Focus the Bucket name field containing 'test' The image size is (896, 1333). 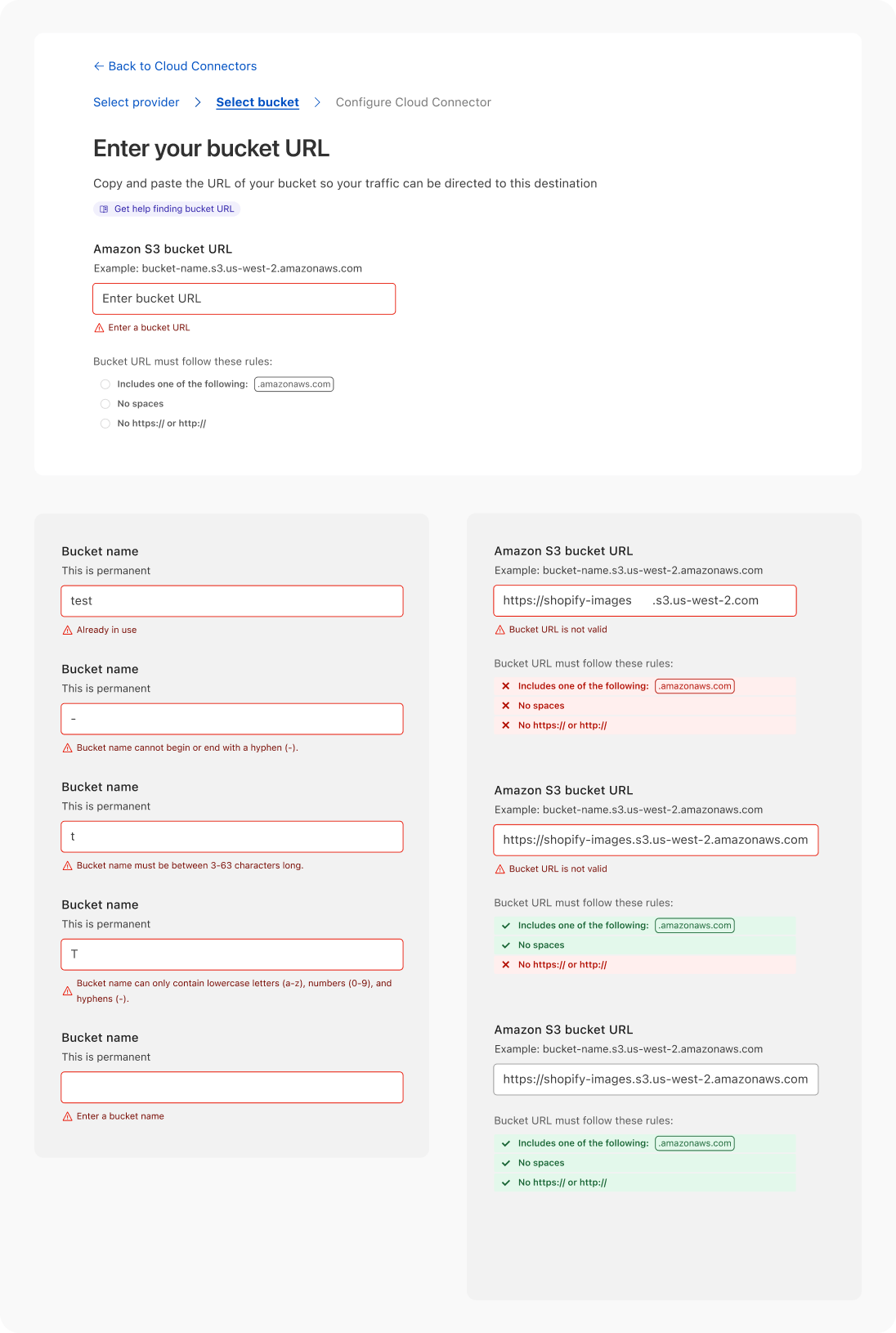point(232,601)
